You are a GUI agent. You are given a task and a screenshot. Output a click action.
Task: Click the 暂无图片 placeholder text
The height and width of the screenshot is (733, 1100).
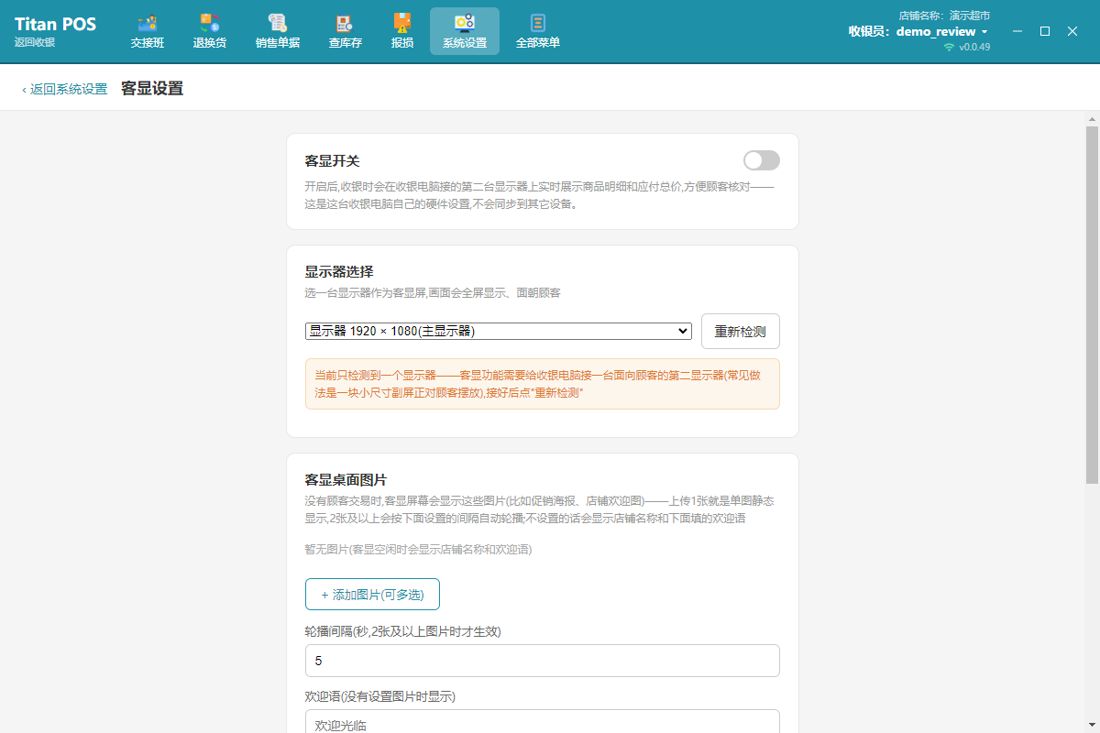pos(418,549)
